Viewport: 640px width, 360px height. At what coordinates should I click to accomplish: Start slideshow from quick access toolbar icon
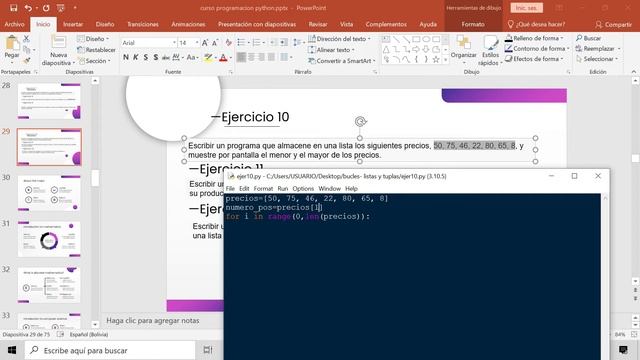pyautogui.click(x=60, y=8)
